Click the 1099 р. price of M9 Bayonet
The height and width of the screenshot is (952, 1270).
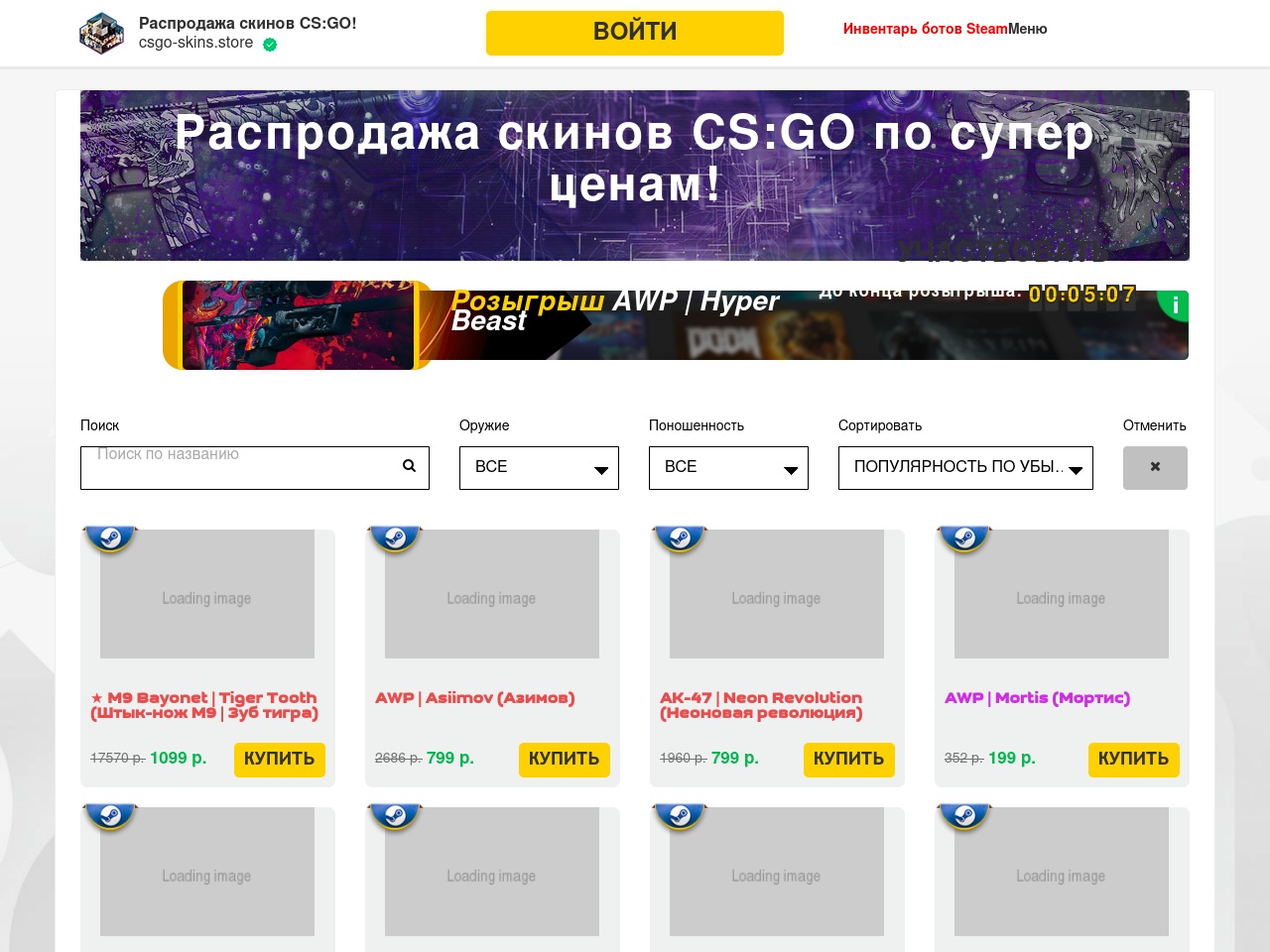[x=179, y=759]
